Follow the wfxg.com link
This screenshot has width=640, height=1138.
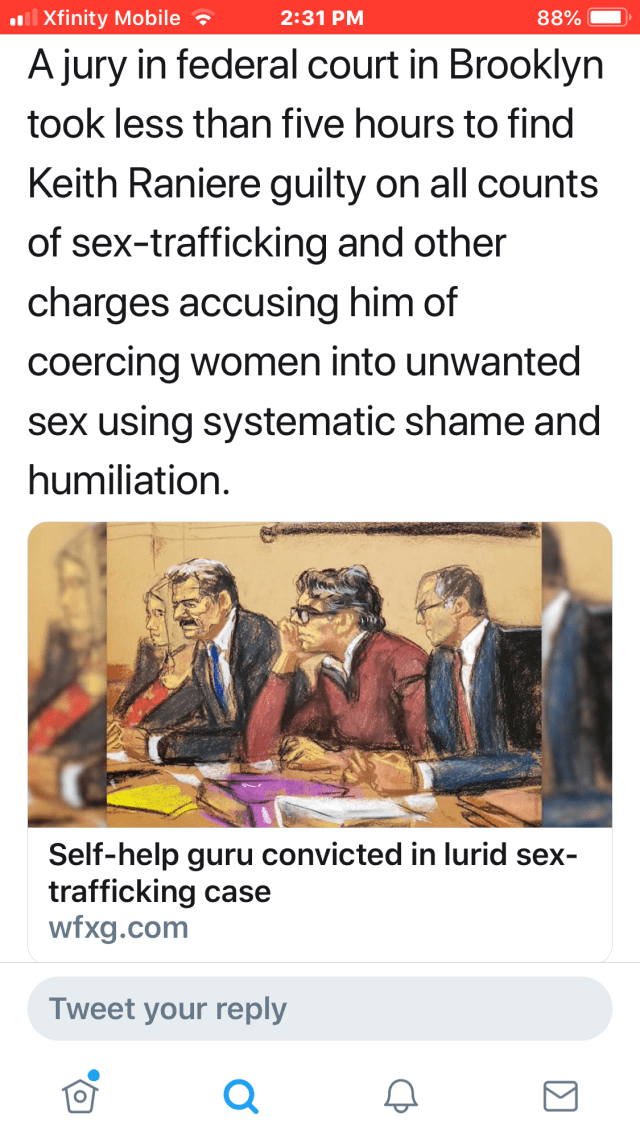coord(118,928)
